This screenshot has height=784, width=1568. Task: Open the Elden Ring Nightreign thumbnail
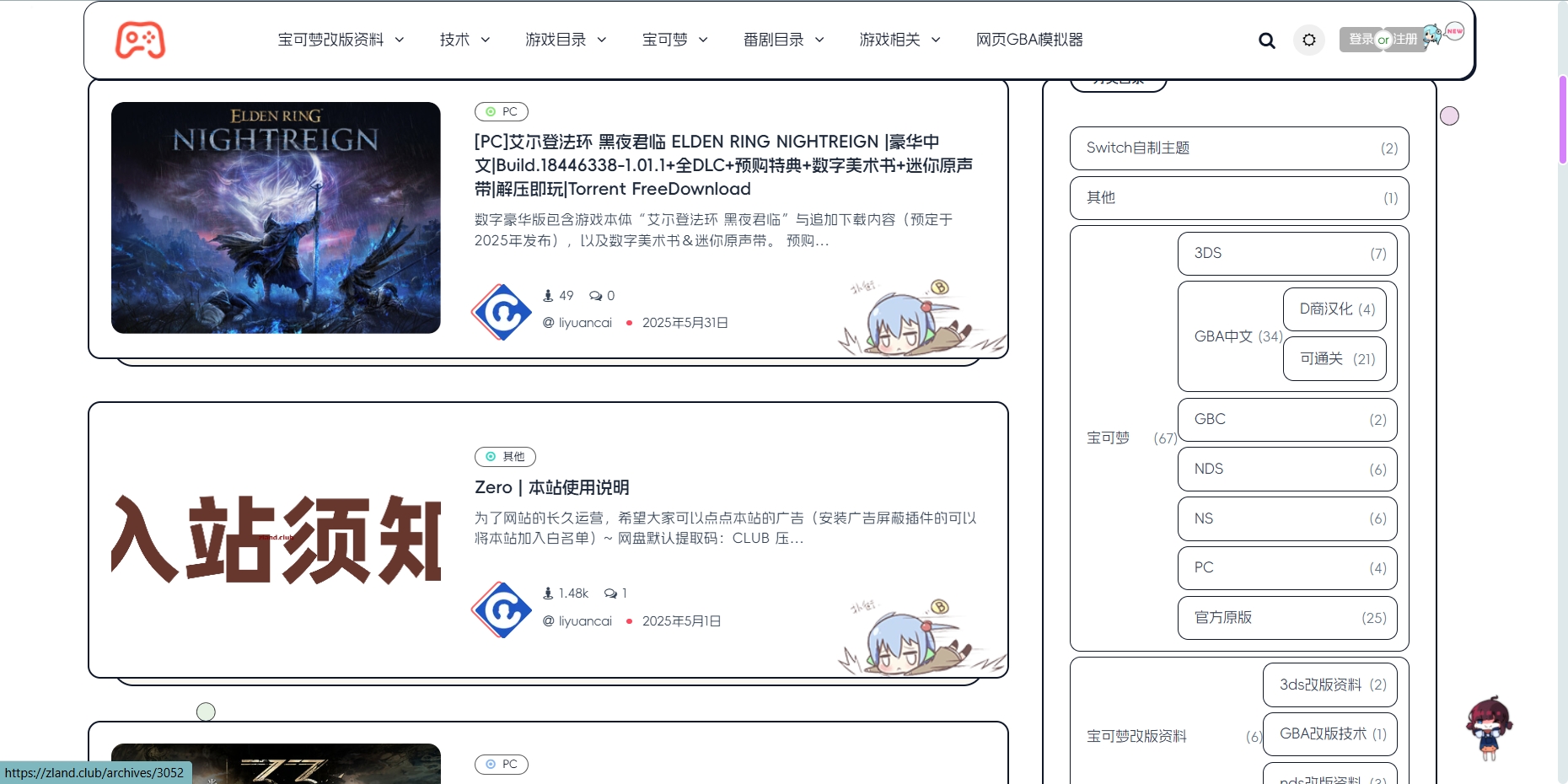pos(276,217)
